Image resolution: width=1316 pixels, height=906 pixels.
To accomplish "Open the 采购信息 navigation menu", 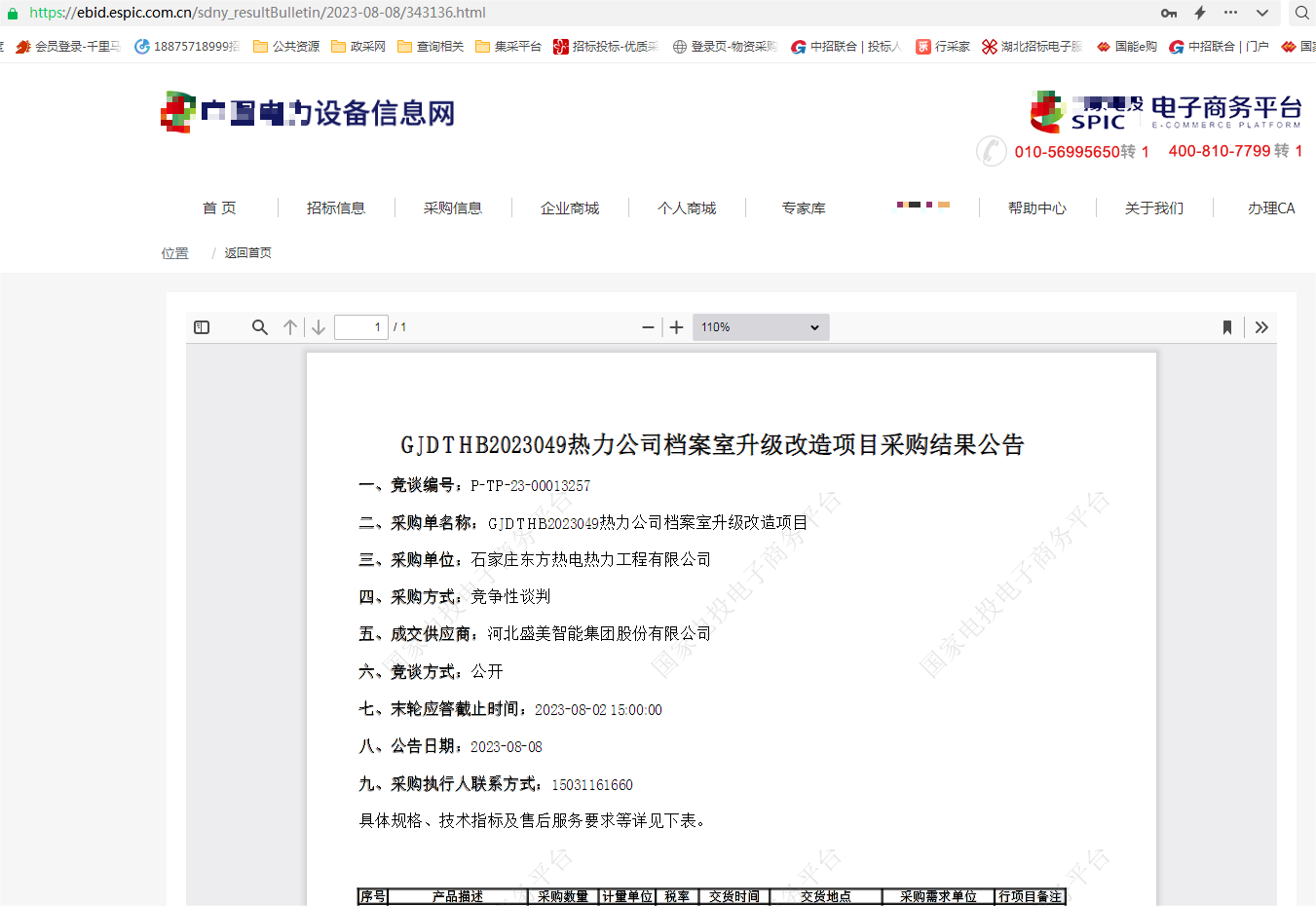I will (x=453, y=208).
